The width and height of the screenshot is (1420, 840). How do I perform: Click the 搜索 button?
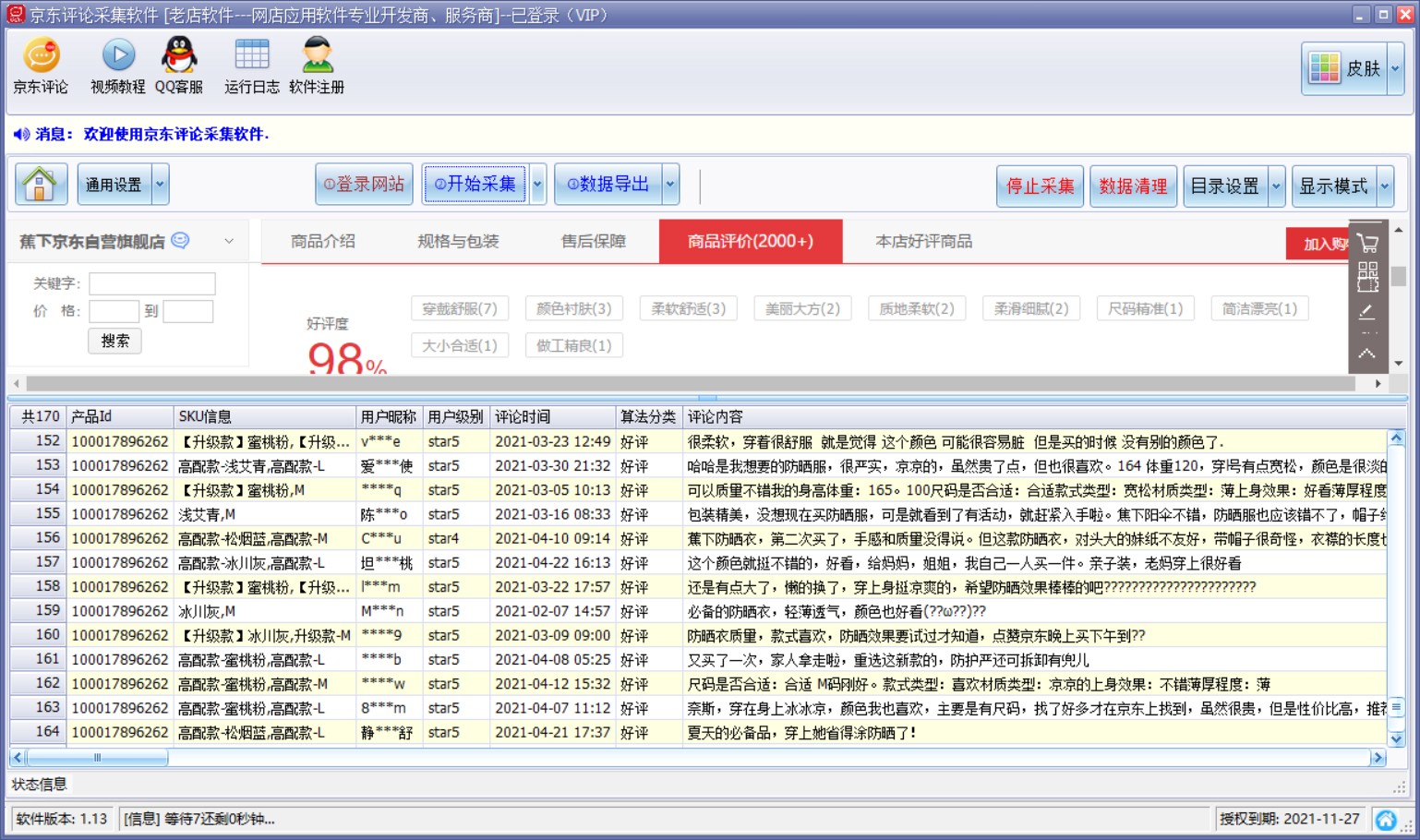(x=115, y=341)
